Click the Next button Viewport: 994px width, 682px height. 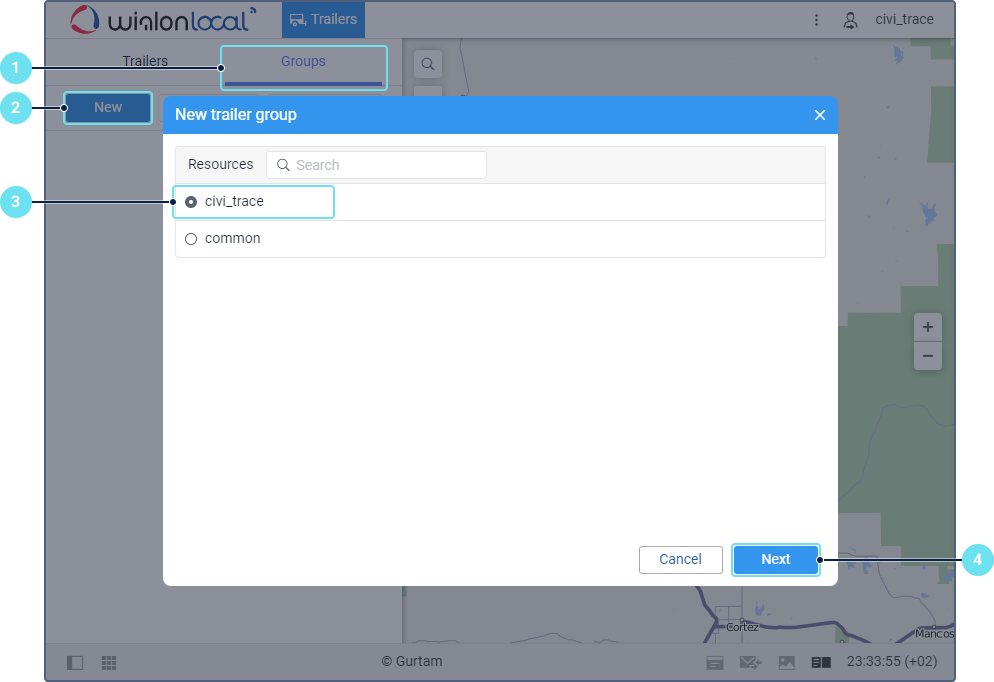pos(776,560)
